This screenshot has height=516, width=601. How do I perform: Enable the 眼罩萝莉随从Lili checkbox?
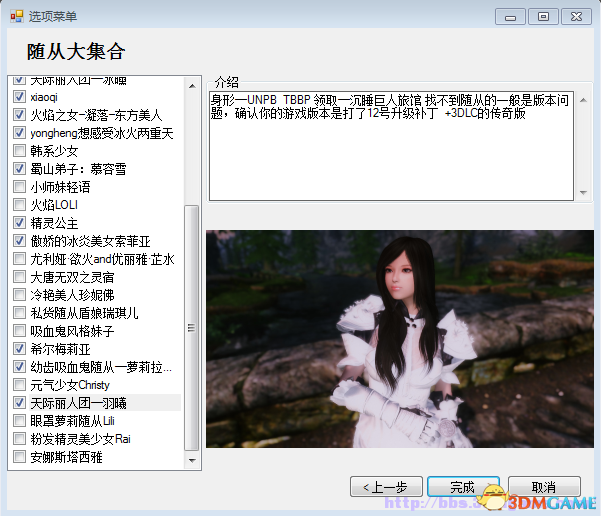[19, 421]
